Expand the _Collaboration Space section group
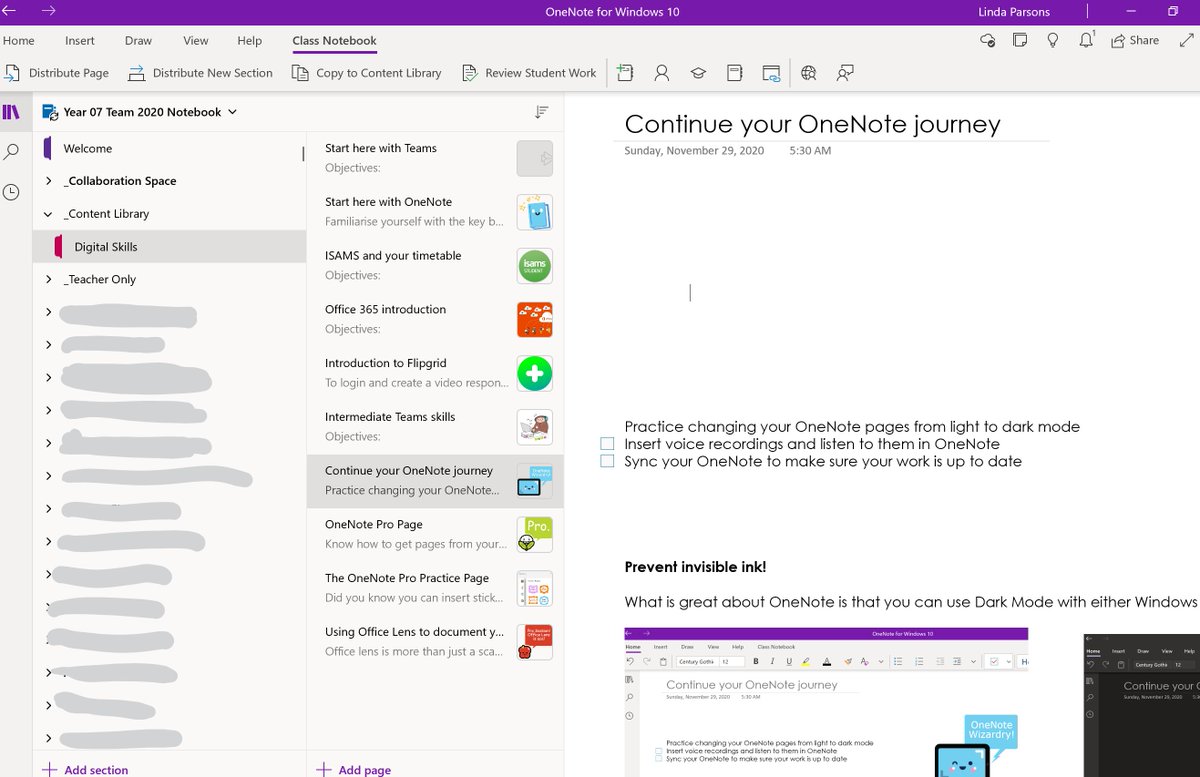1200x777 pixels. click(49, 181)
